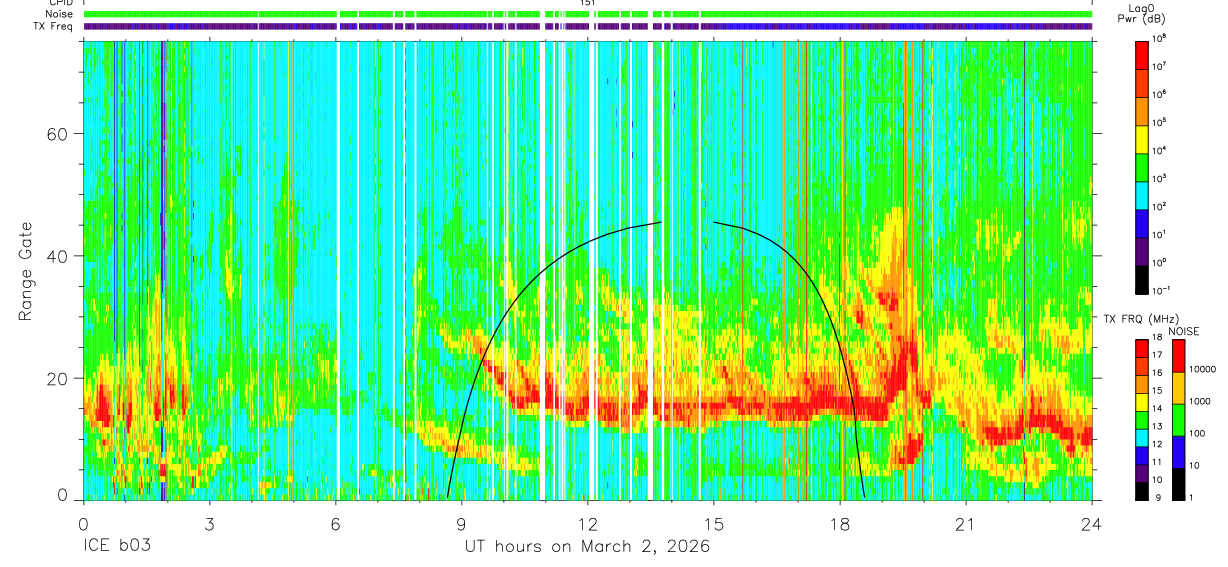Click the 'NOISE' legend title
Viewport: 1228px width, 567px height.
pyautogui.click(x=1186, y=331)
